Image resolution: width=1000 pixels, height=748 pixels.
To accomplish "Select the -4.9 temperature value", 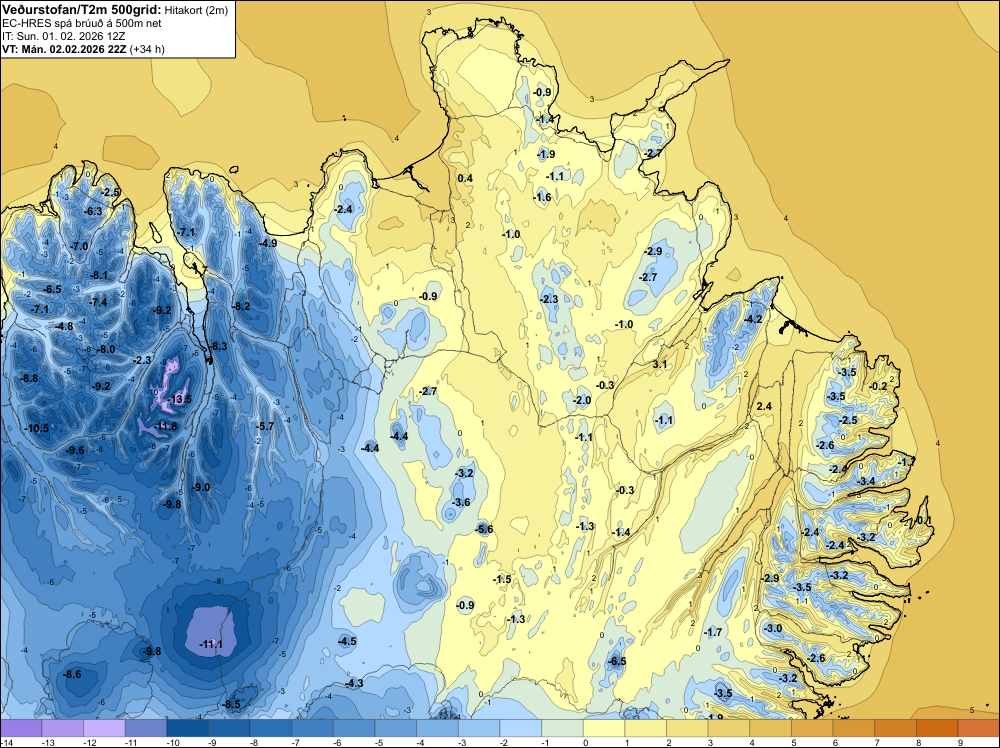I will click(268, 243).
